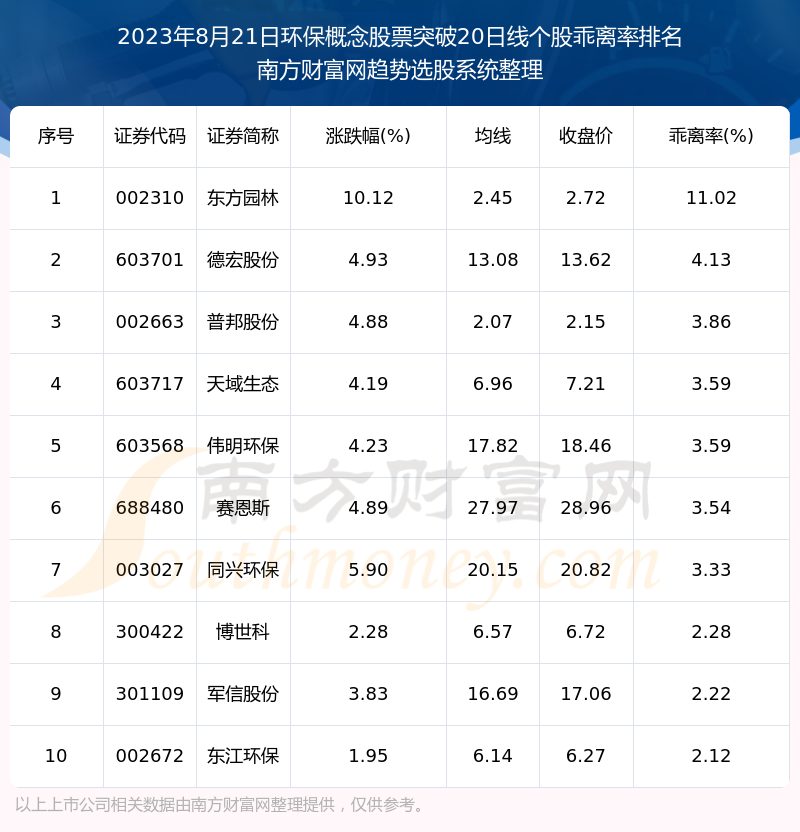Select stock code 603568
The width and height of the screenshot is (800, 832).
coord(150,446)
